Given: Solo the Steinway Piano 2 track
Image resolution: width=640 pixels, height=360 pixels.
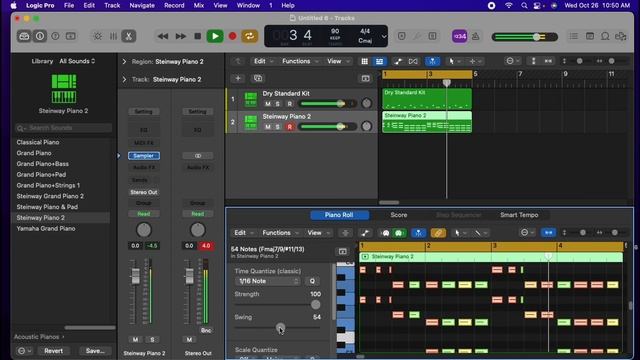Looking at the screenshot, I should [x=278, y=127].
